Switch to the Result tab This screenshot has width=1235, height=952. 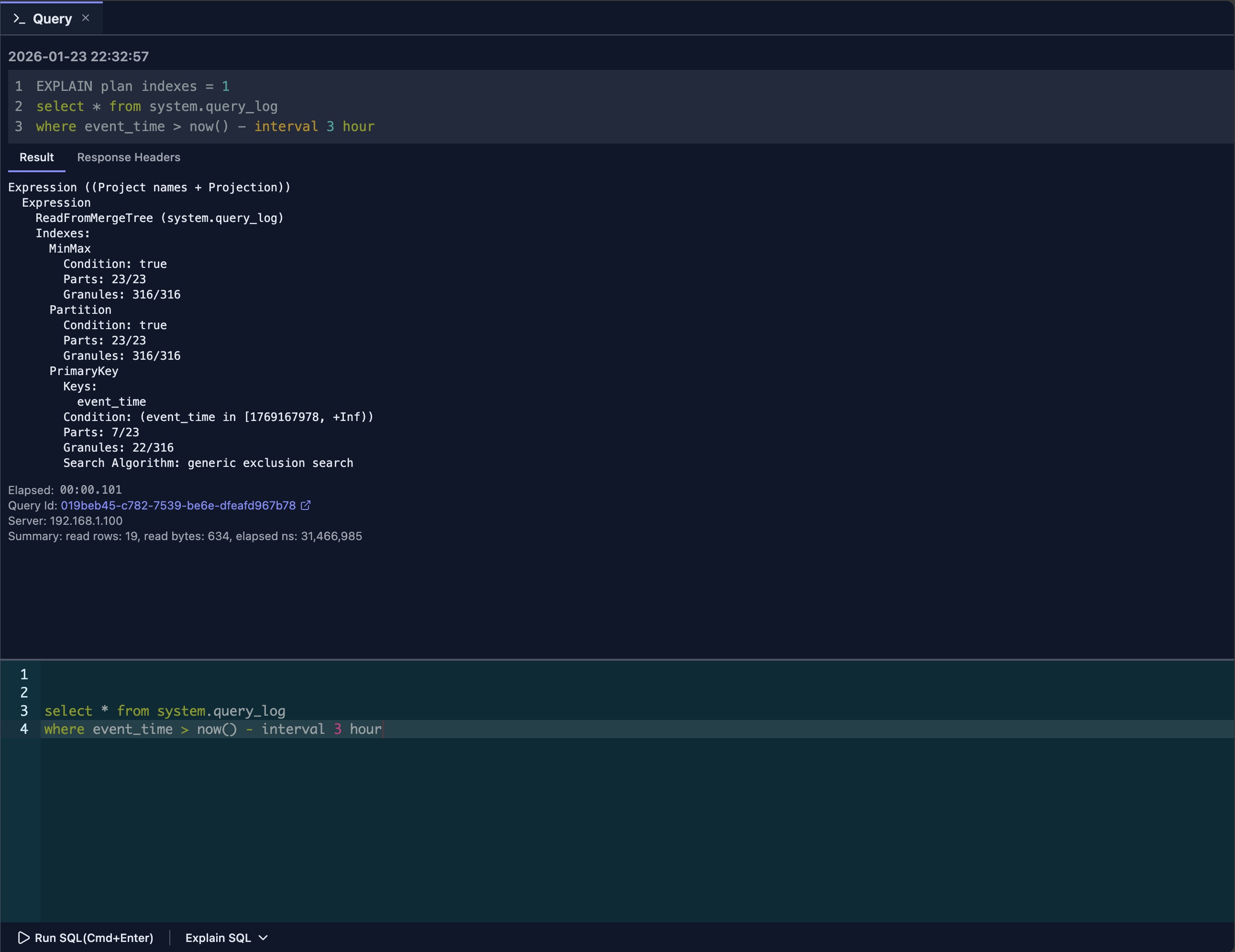tap(37, 157)
